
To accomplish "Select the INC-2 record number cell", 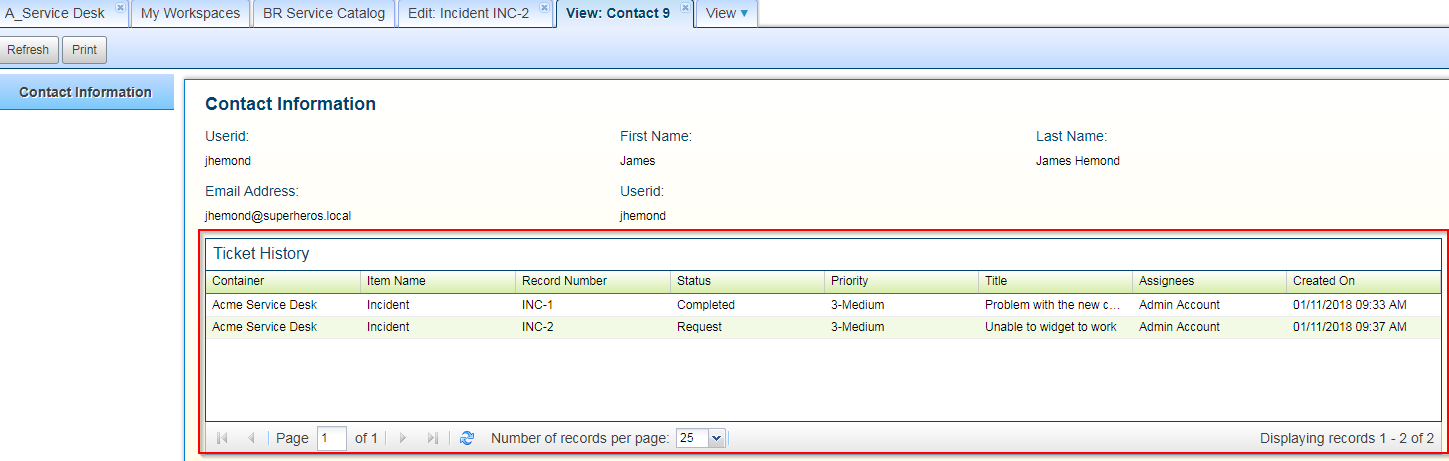I will coord(593,327).
